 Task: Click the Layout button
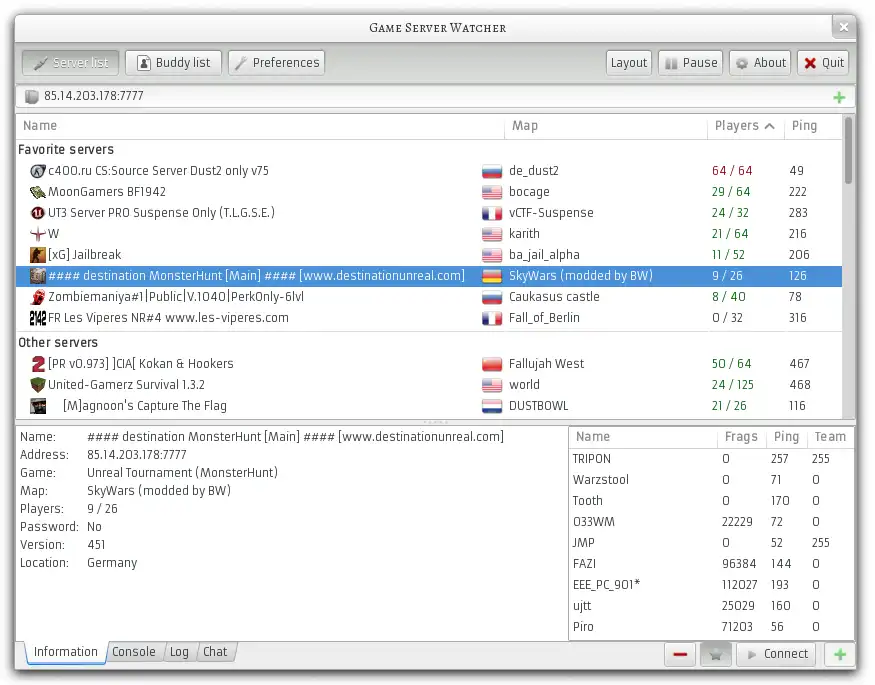pos(629,62)
